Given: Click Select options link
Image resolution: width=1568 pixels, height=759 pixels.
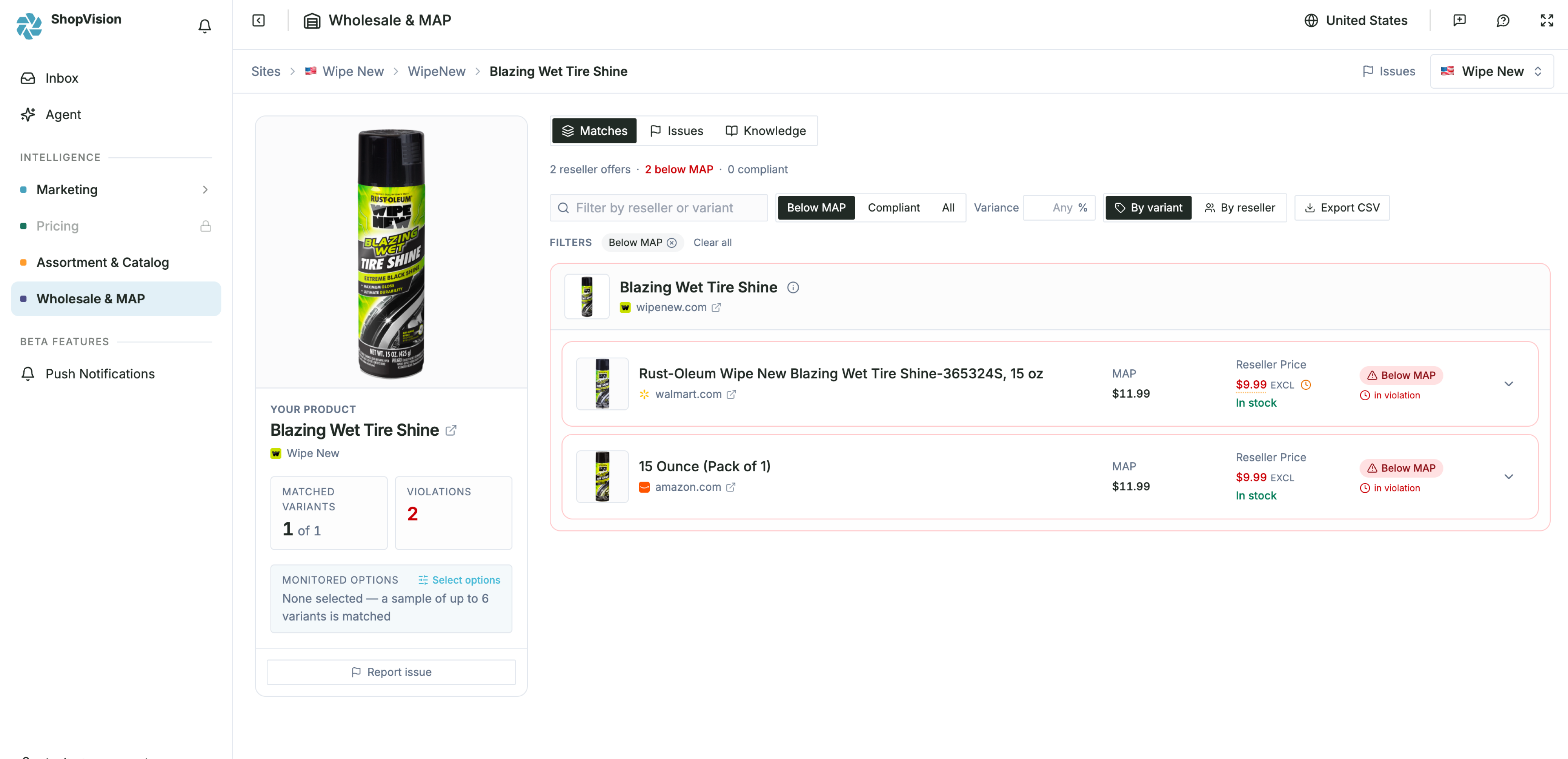Looking at the screenshot, I should coord(459,580).
